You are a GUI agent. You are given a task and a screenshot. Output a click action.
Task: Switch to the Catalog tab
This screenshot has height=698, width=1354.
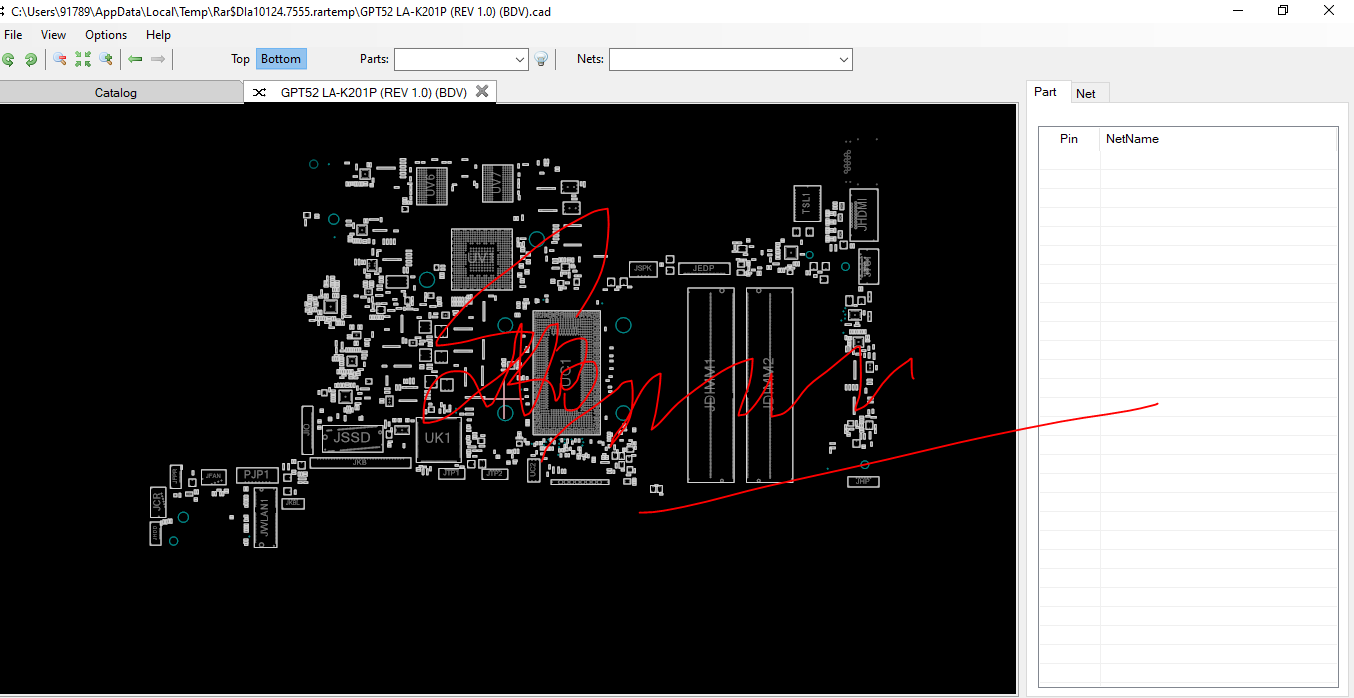116,92
